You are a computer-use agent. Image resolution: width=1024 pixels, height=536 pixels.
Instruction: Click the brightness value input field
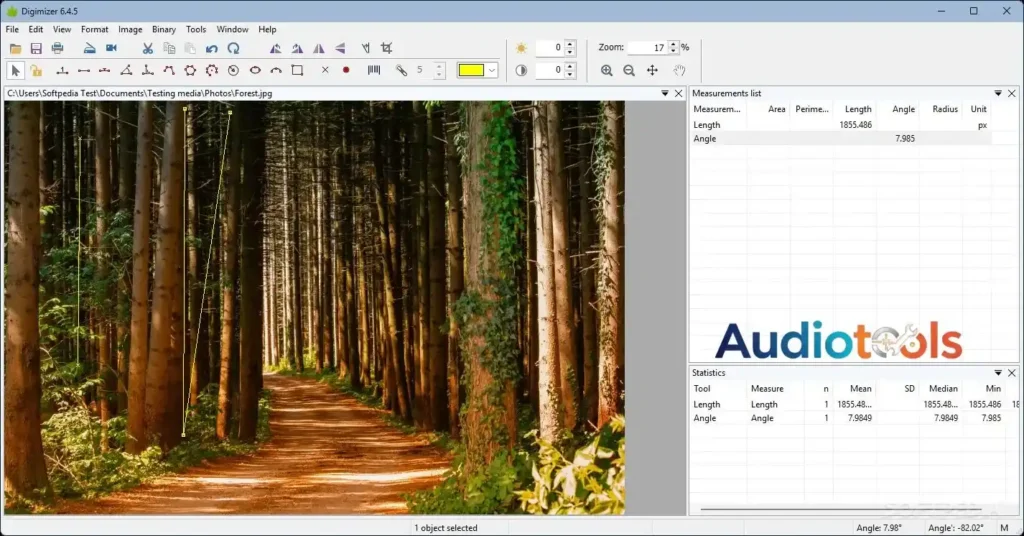pyautogui.click(x=549, y=48)
